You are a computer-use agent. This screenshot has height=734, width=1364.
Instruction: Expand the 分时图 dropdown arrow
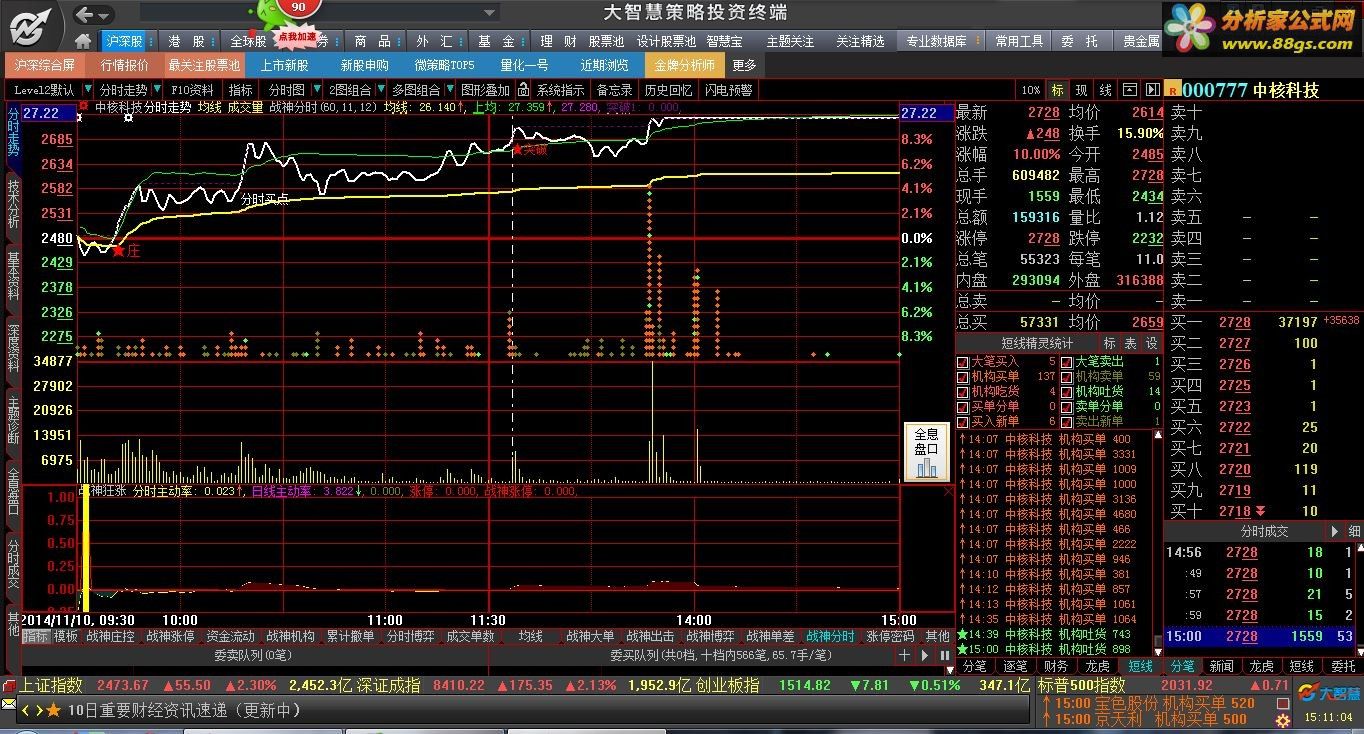(x=316, y=90)
